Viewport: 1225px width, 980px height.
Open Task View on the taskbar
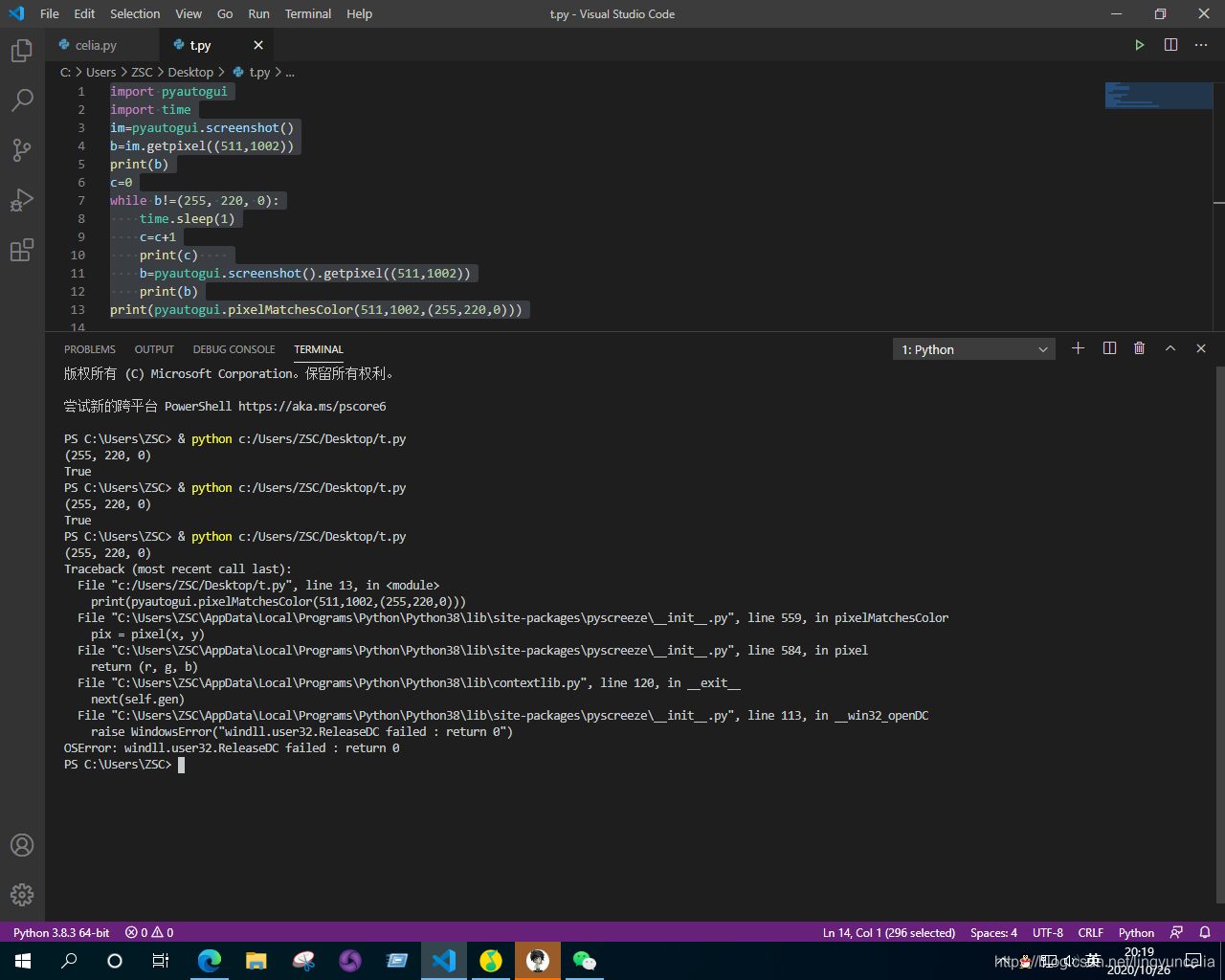[161, 961]
